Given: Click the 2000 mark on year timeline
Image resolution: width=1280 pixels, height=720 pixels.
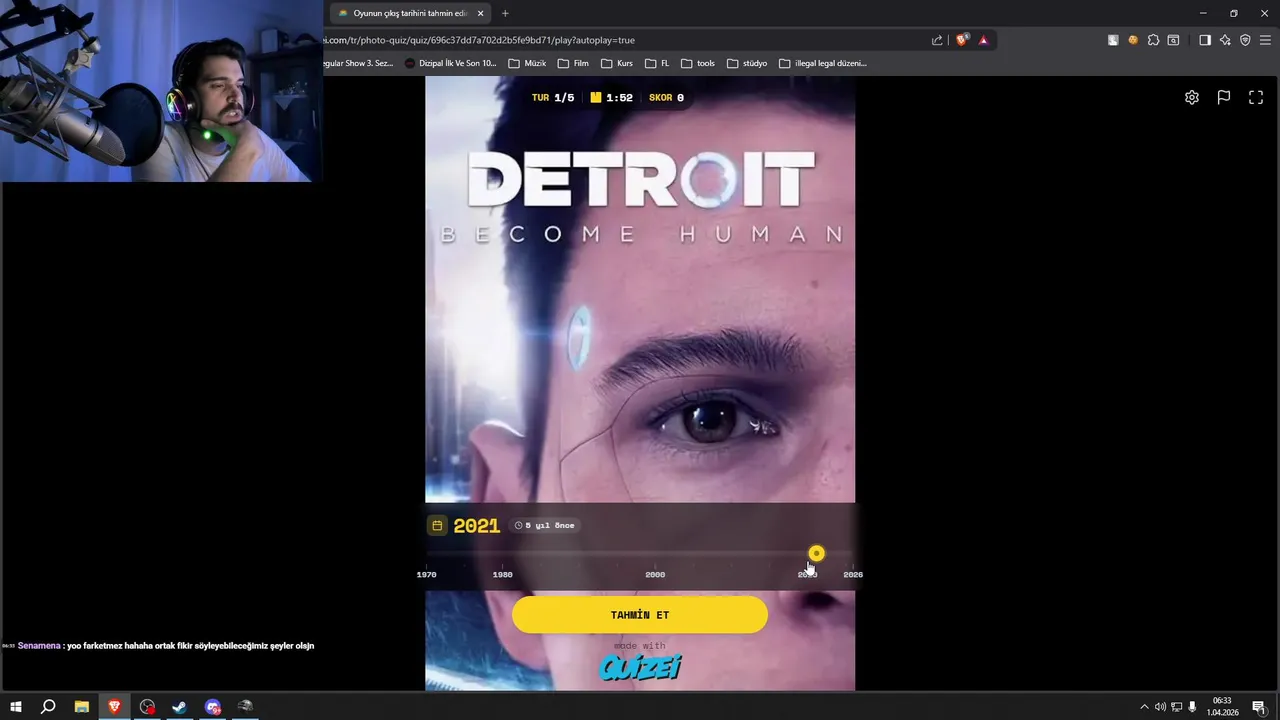Looking at the screenshot, I should pyautogui.click(x=655, y=574).
